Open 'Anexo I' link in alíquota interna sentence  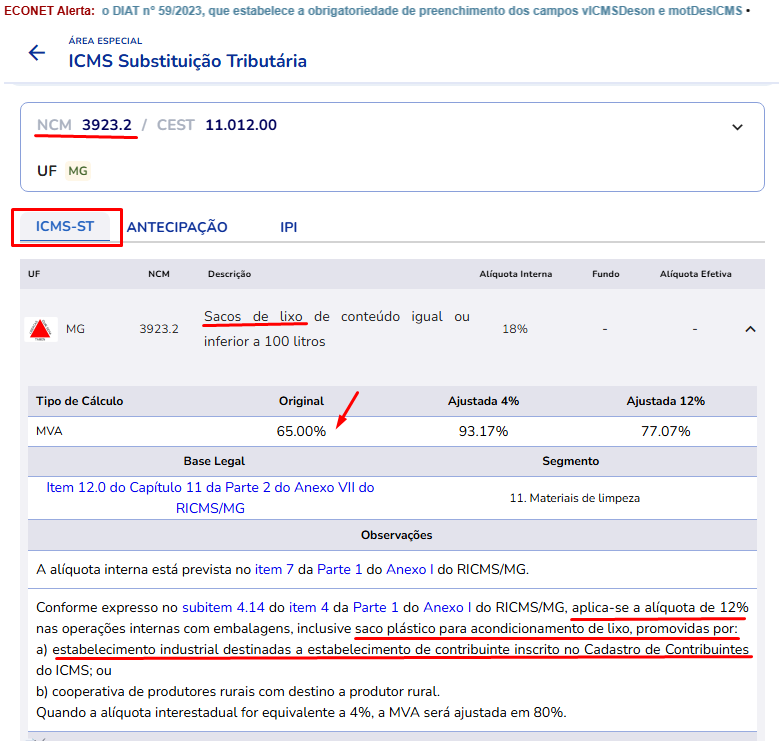coord(409,569)
